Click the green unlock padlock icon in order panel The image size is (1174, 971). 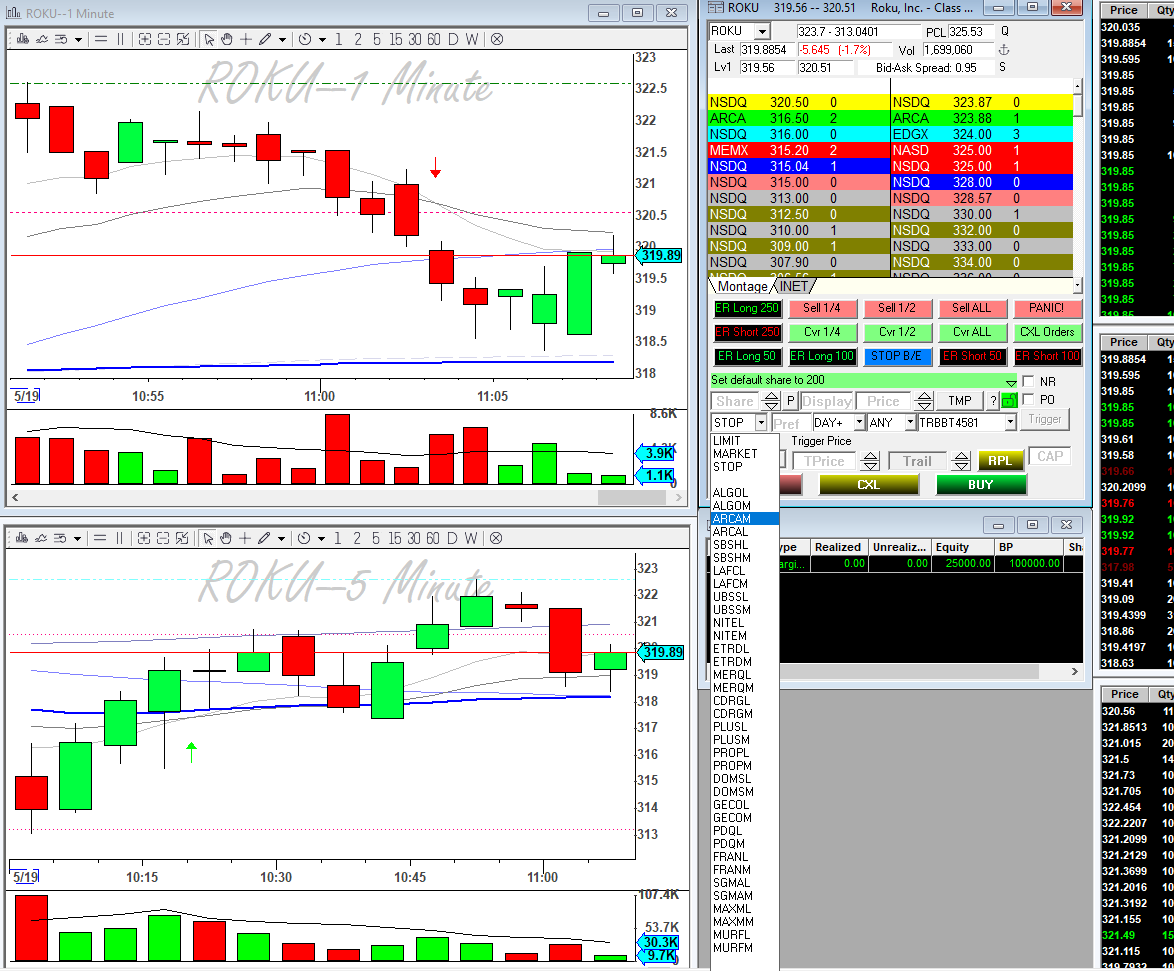1009,401
